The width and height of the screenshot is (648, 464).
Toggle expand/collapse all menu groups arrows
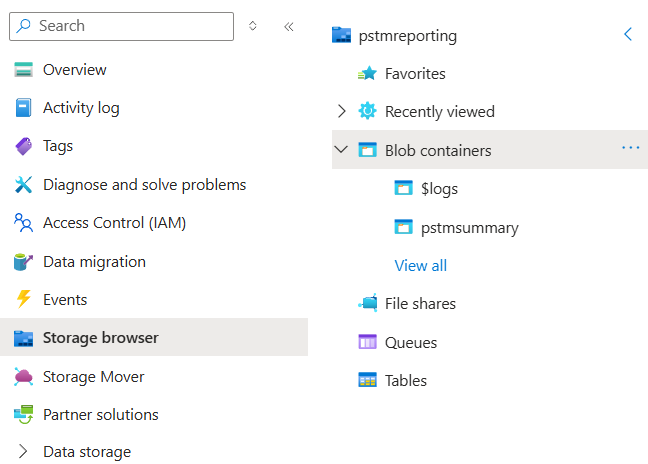point(253,26)
